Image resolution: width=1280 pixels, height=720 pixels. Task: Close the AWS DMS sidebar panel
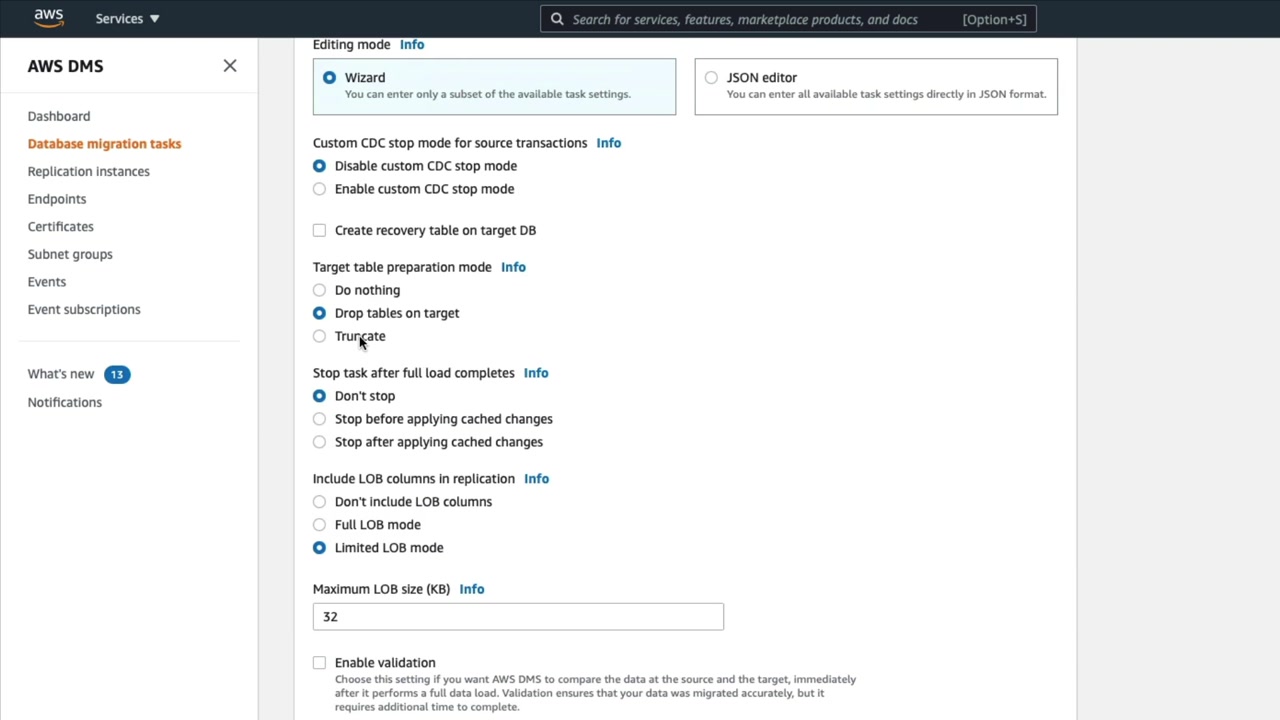(x=230, y=66)
